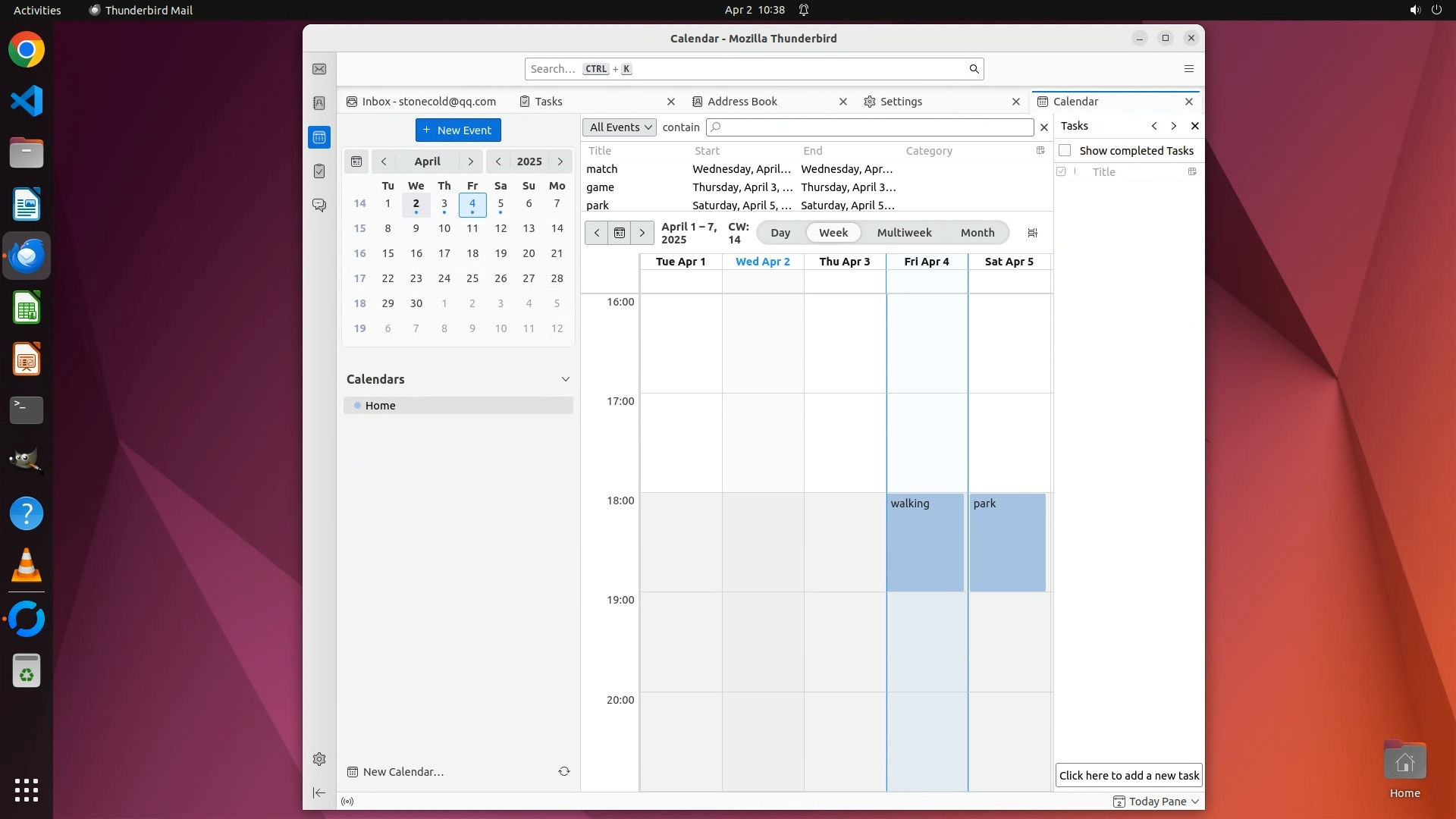
Task: Select the Month view radio button
Action: point(977,233)
